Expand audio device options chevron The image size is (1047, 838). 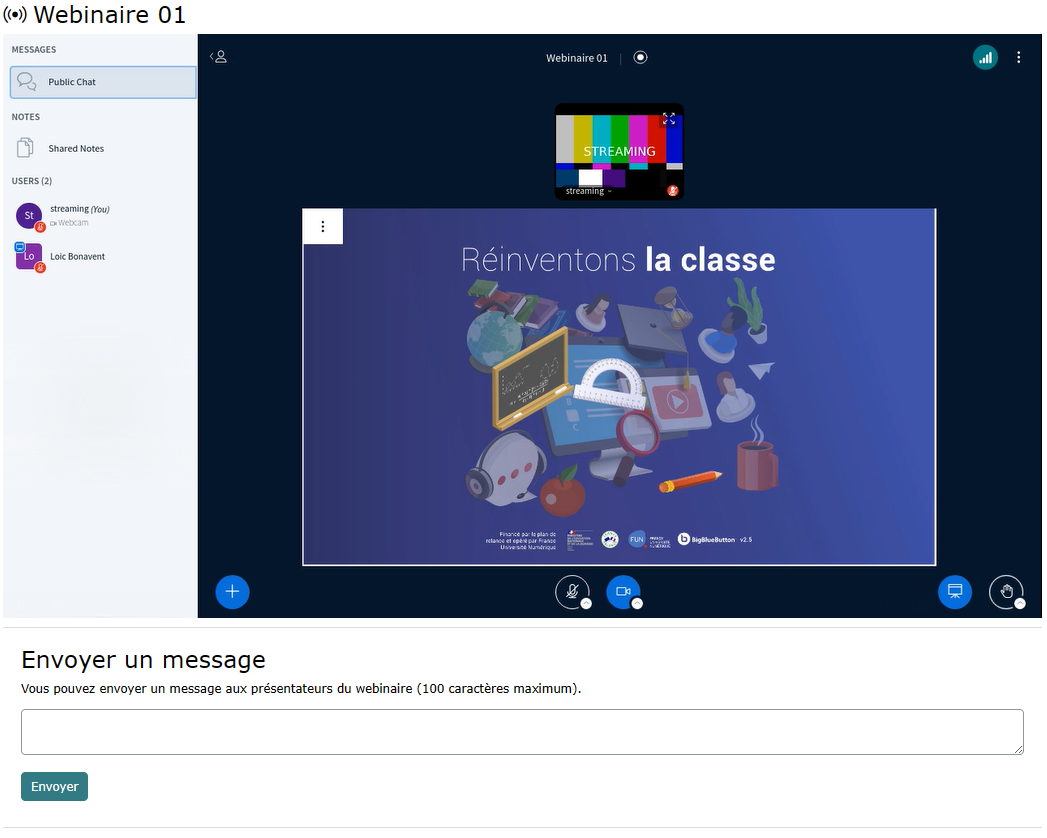point(586,604)
